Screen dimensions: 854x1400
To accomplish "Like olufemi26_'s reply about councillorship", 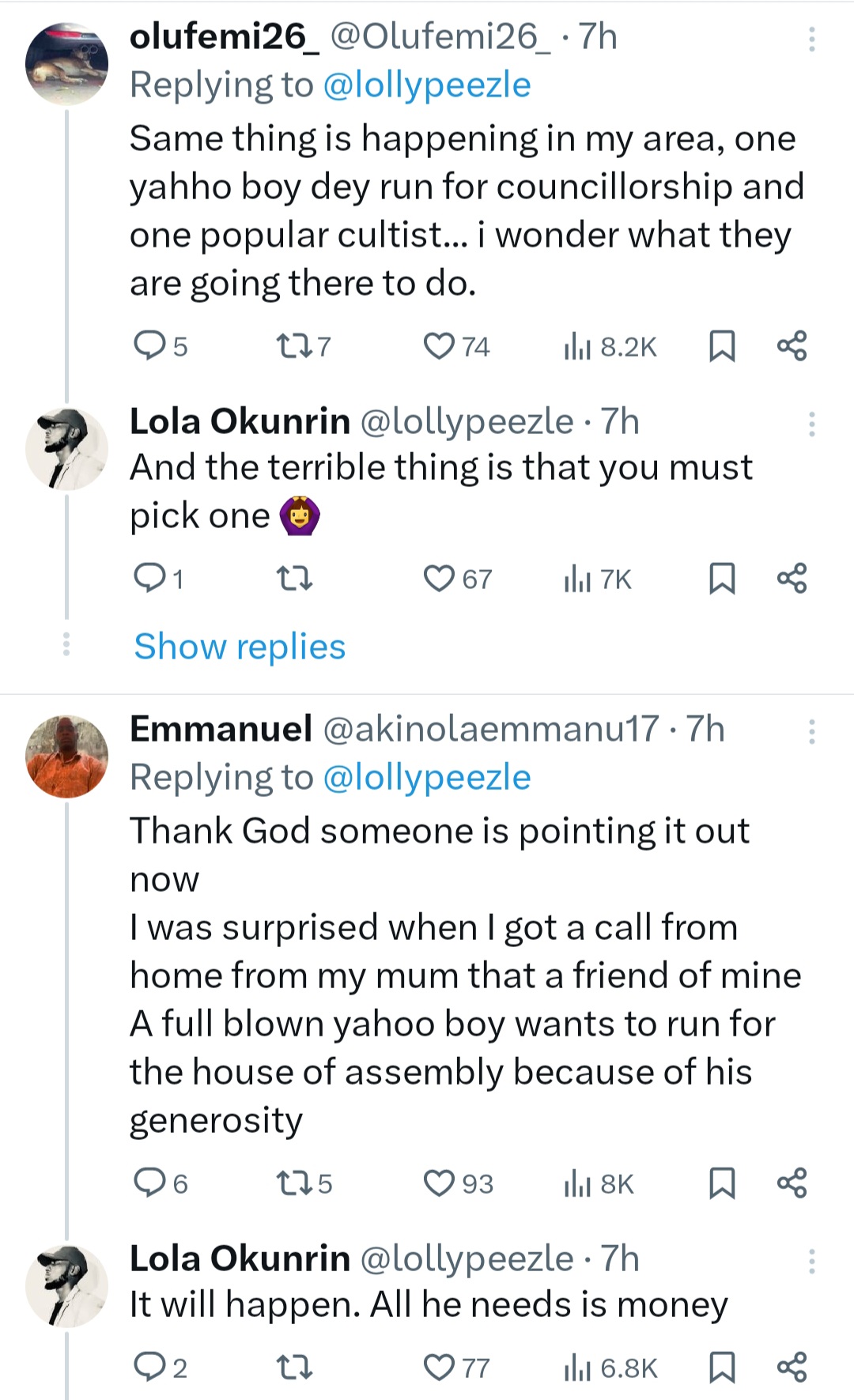I will (440, 346).
